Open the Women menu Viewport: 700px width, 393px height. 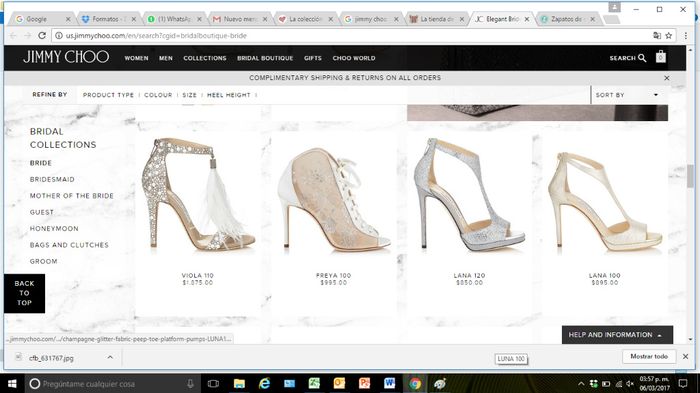[x=136, y=58]
